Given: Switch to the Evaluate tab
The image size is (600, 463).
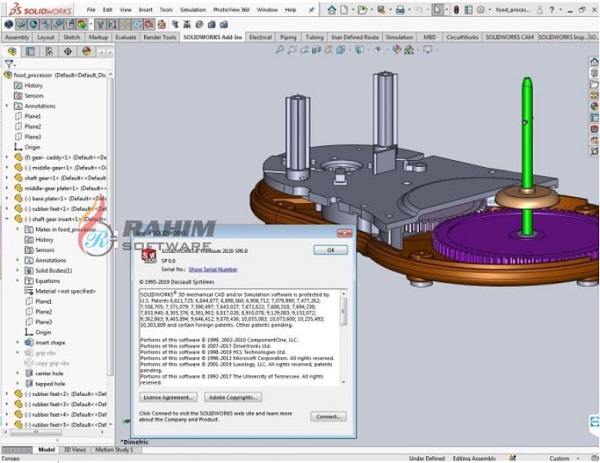Looking at the screenshot, I should point(127,37).
